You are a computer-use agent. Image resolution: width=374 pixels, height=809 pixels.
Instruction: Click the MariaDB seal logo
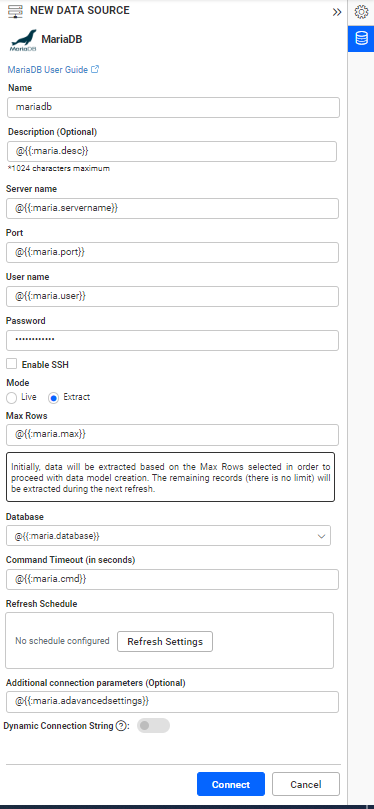(x=24, y=41)
